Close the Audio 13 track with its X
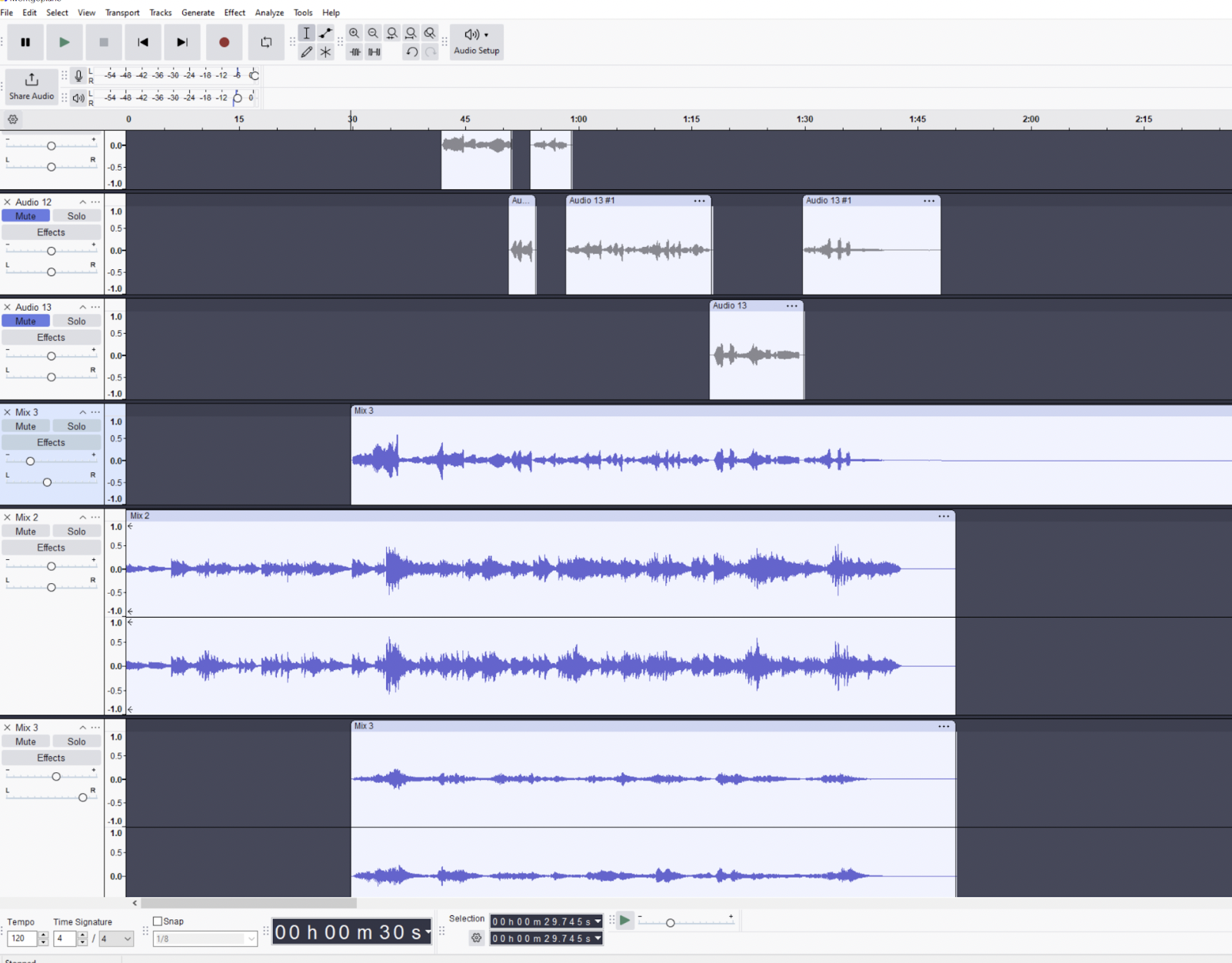The height and width of the screenshot is (963, 1232). [x=8, y=308]
